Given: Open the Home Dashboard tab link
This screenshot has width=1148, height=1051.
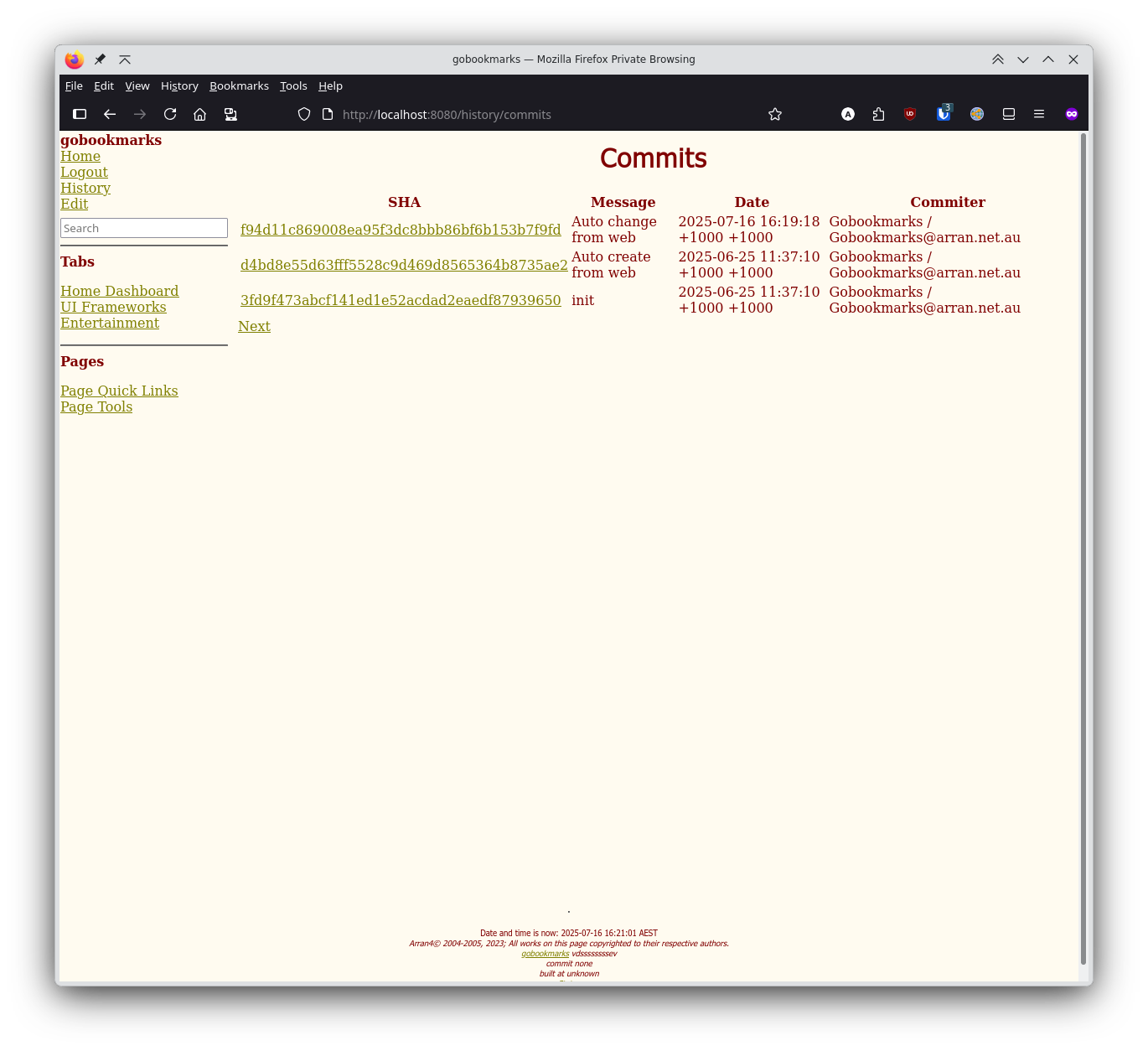Looking at the screenshot, I should (x=119, y=291).
